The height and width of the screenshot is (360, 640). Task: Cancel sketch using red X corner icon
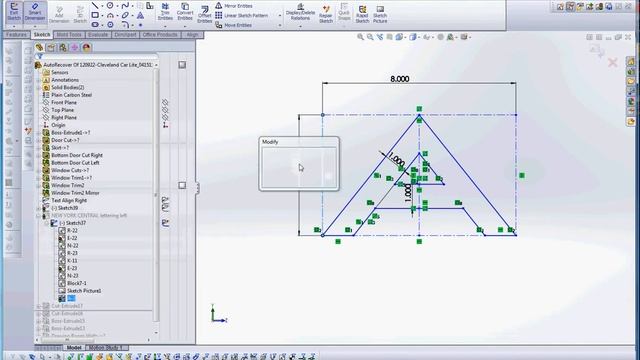(613, 62)
